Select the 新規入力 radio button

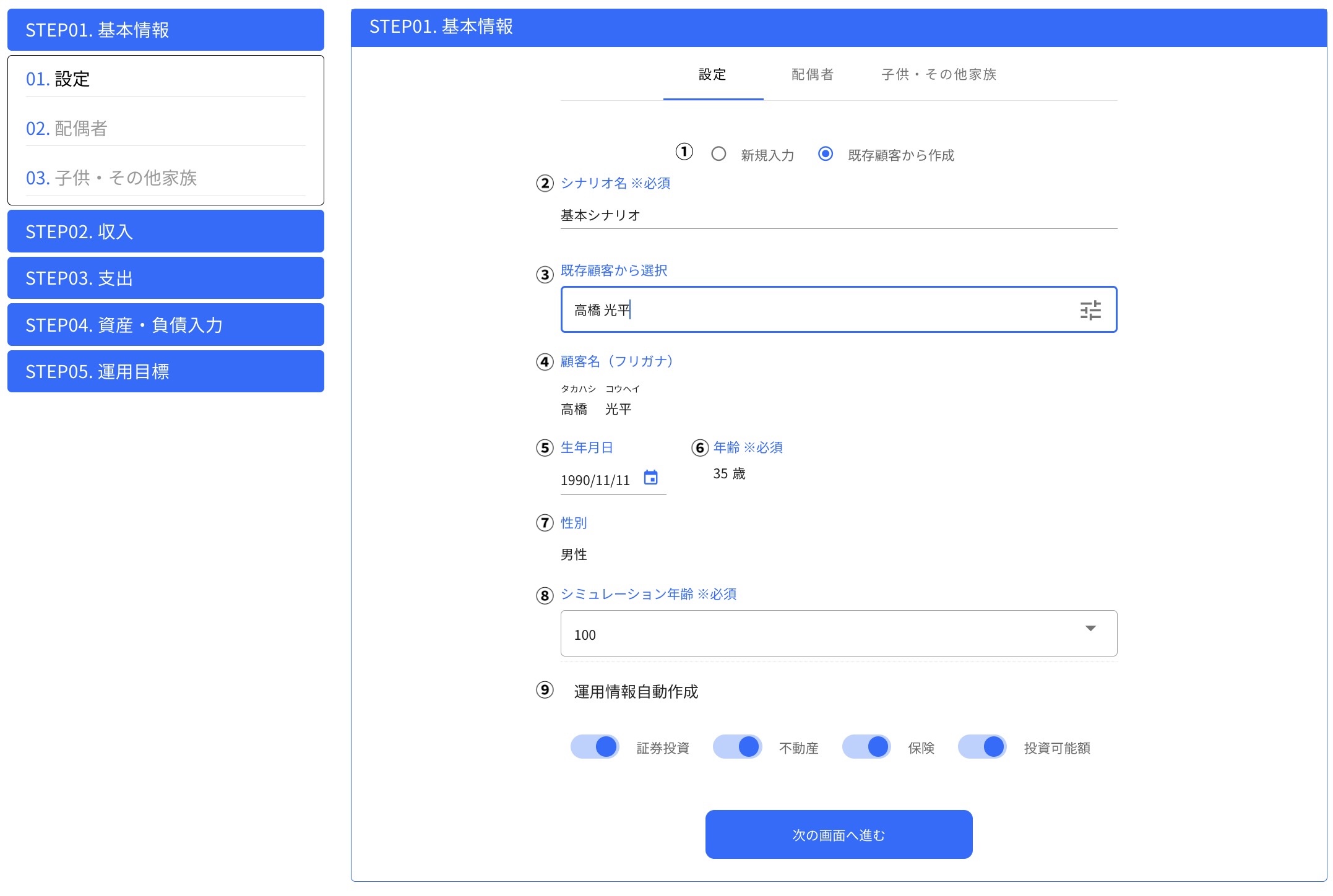(x=718, y=154)
